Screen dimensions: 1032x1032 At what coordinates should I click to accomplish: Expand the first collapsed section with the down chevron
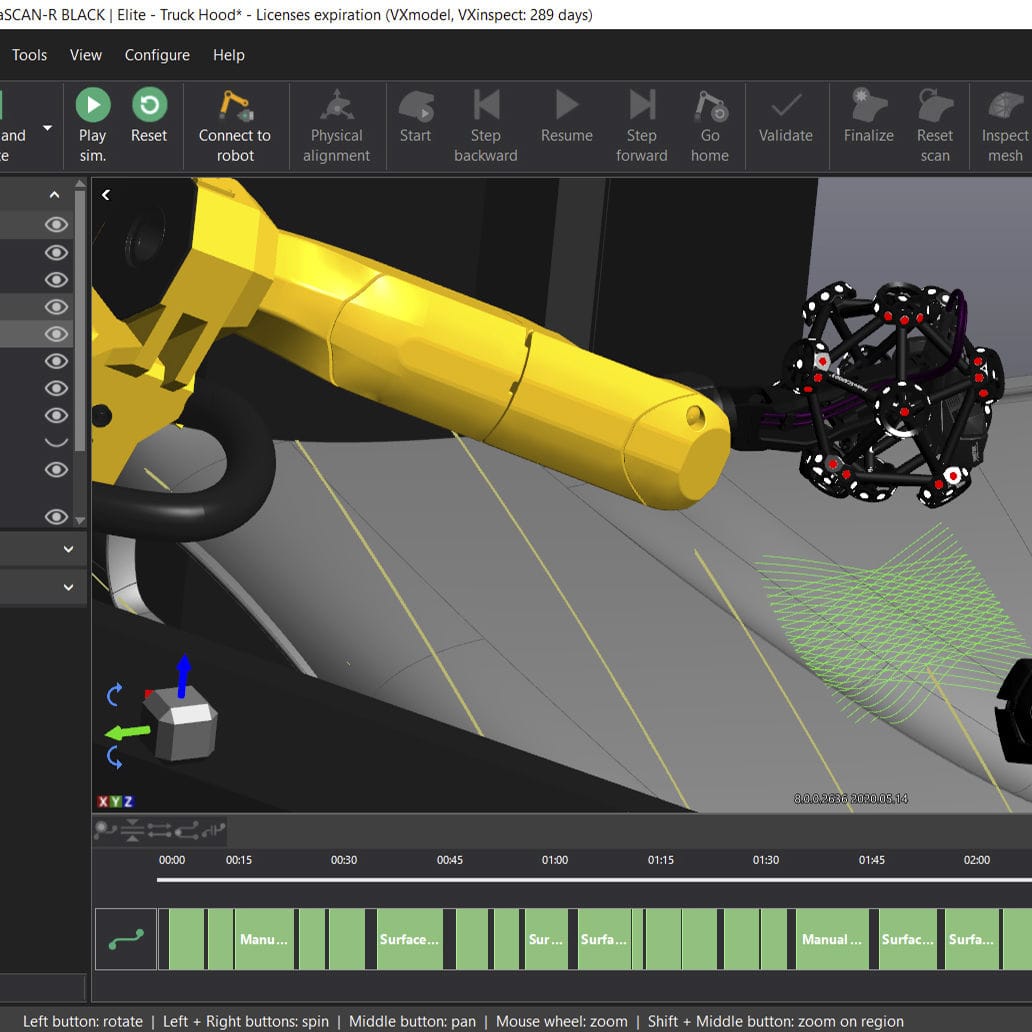pyautogui.click(x=67, y=549)
